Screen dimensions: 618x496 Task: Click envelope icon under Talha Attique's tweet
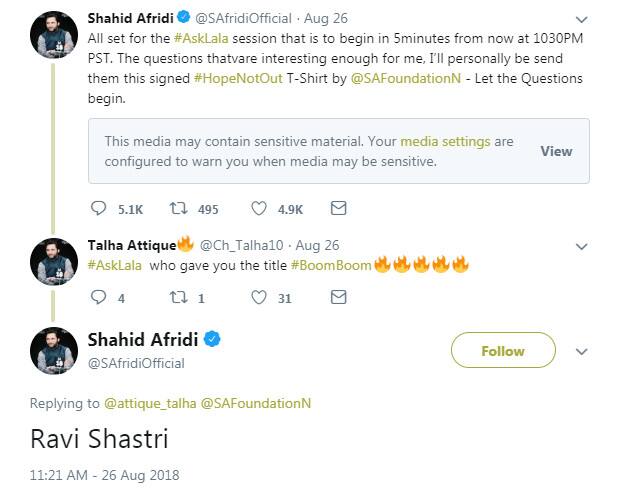(x=338, y=297)
